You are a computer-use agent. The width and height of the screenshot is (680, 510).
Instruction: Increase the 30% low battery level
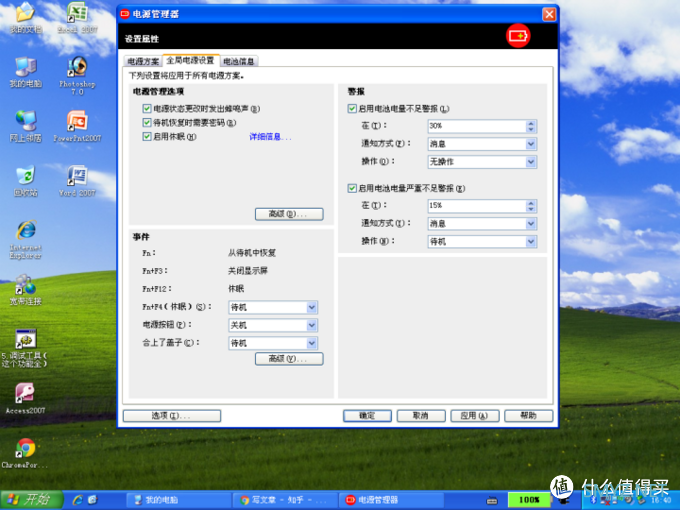pyautogui.click(x=531, y=123)
